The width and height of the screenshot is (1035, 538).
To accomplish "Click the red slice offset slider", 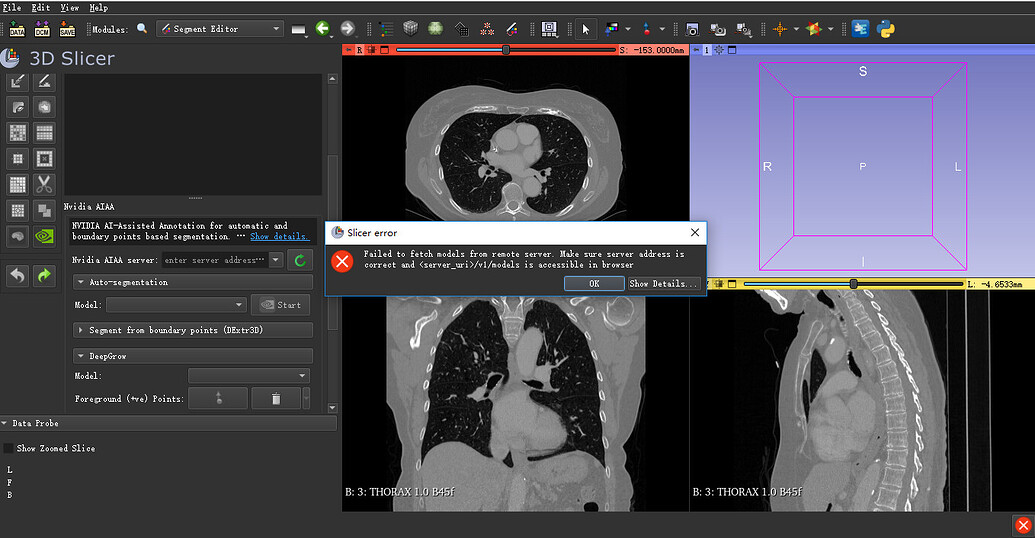I will point(506,50).
